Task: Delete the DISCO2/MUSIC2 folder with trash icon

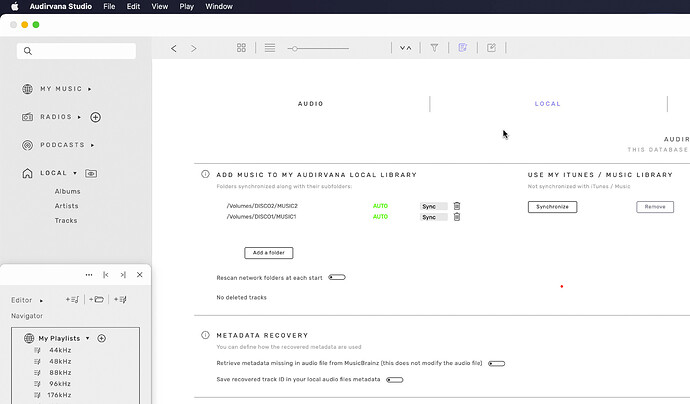Action: [x=457, y=206]
